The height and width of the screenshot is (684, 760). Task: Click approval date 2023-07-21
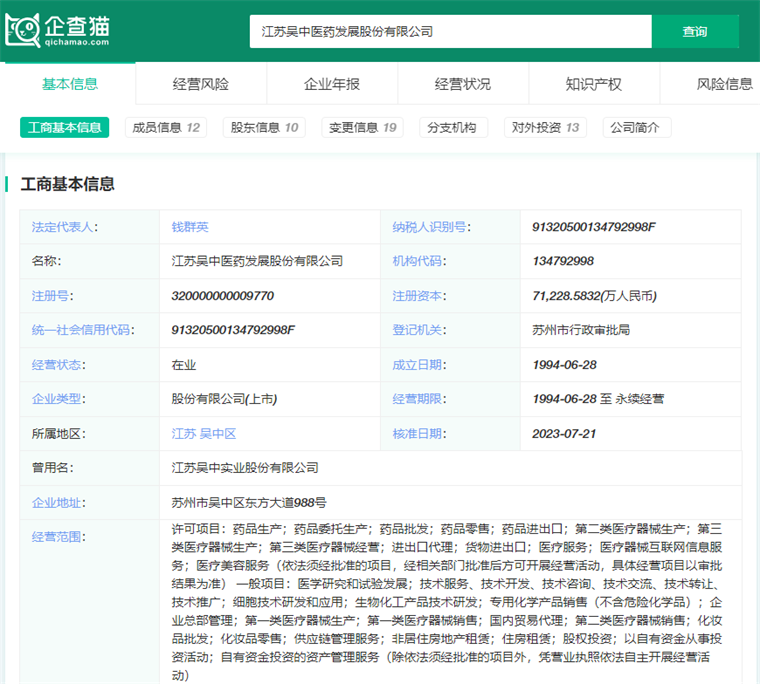tap(564, 433)
